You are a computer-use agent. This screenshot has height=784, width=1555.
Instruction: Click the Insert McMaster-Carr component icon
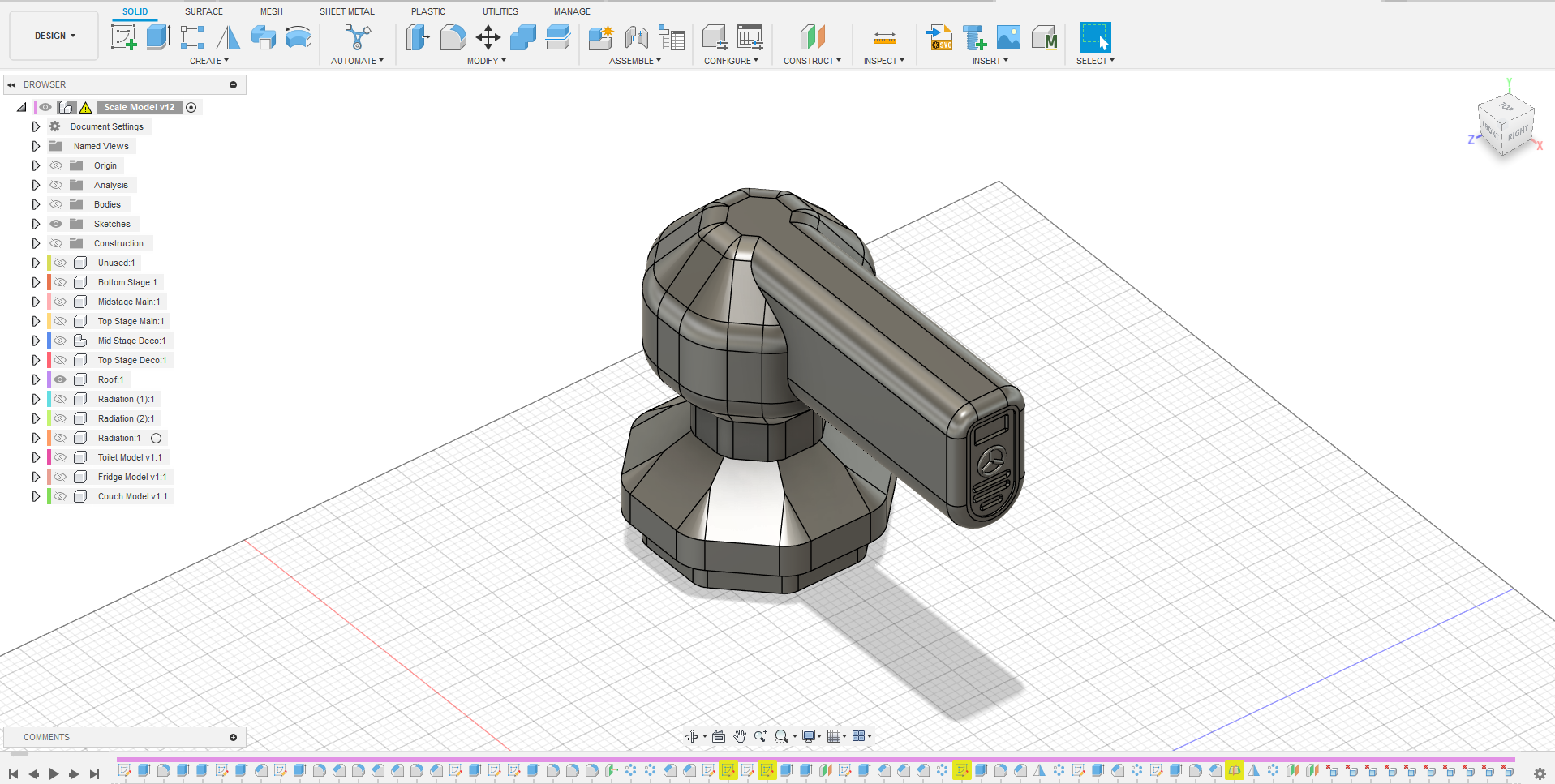click(1044, 37)
